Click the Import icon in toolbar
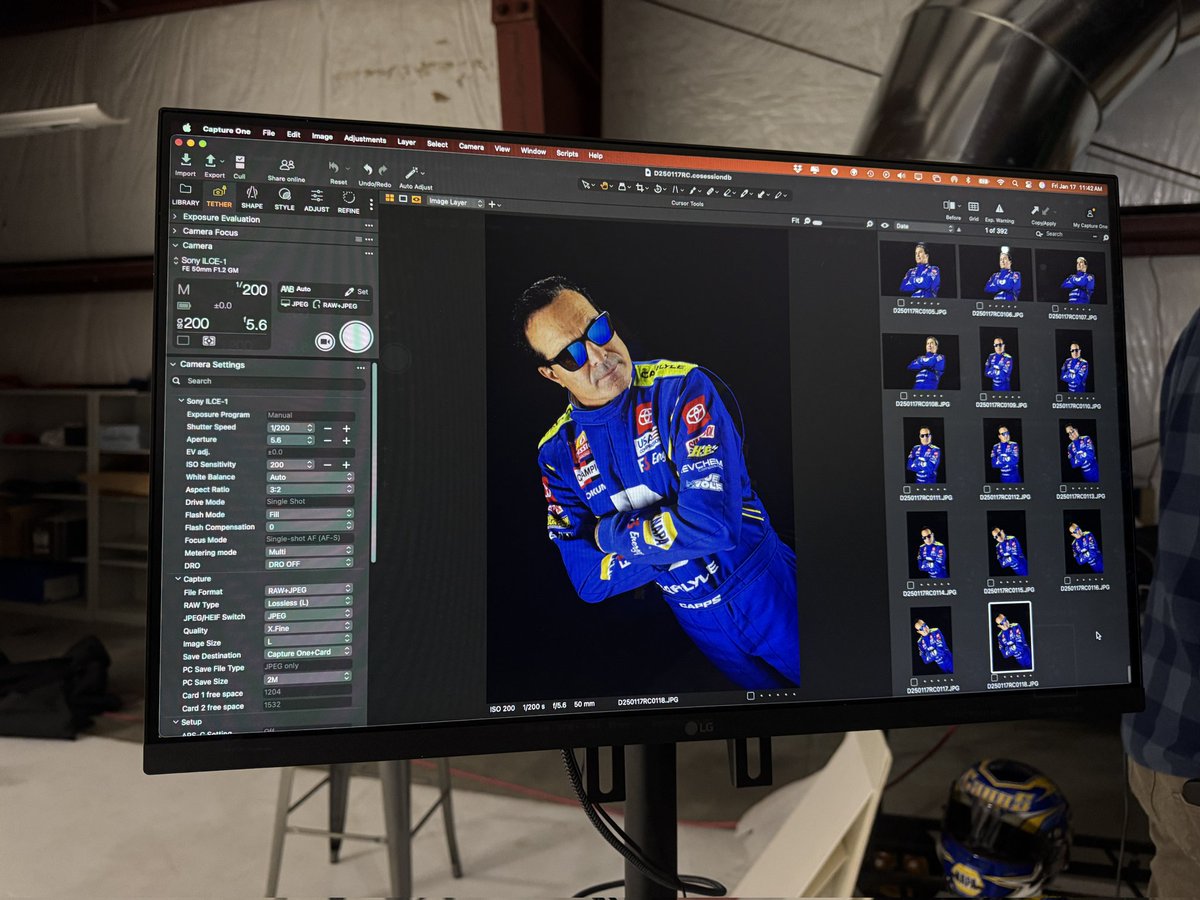The width and height of the screenshot is (1200, 900). (x=186, y=159)
